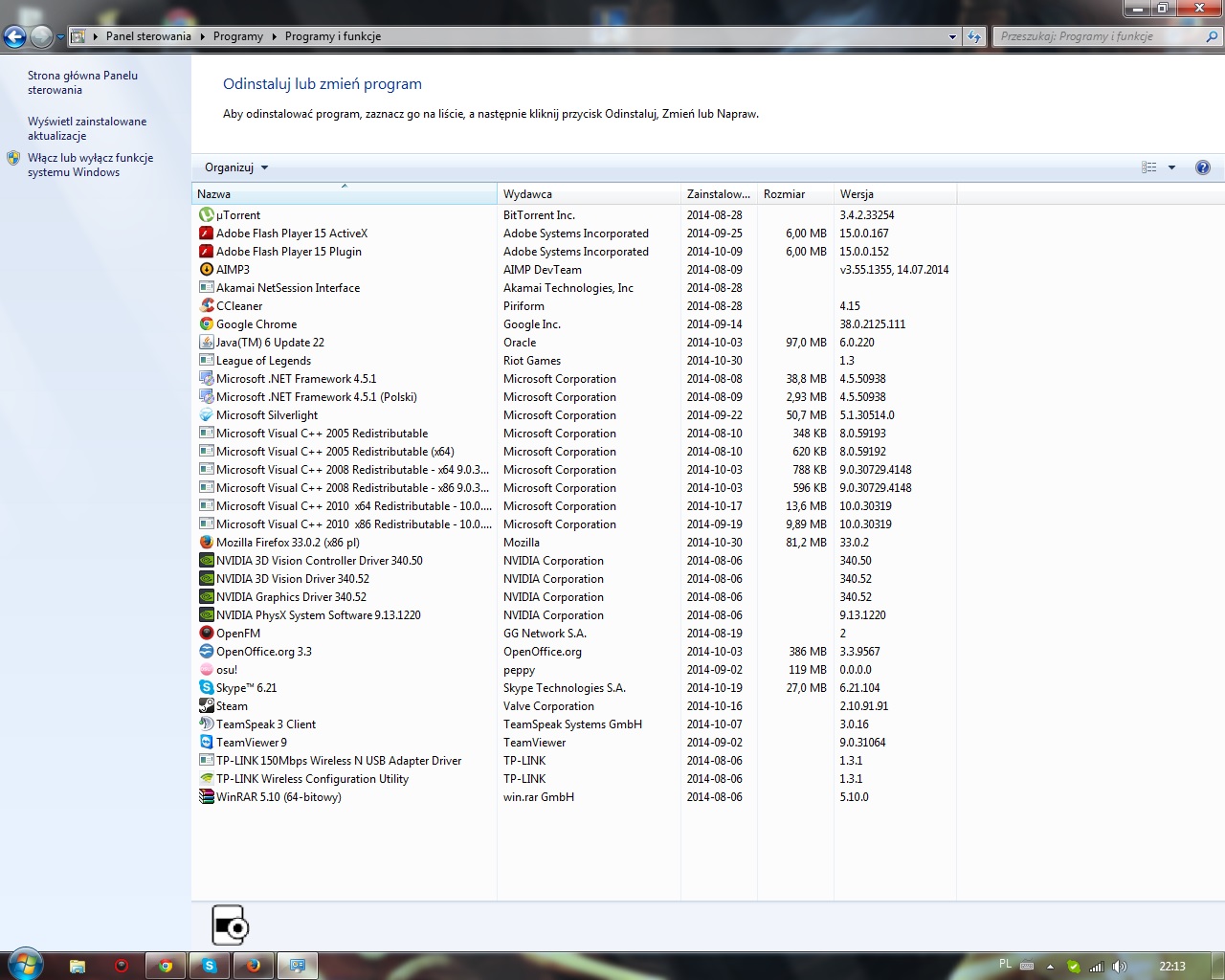This screenshot has width=1225, height=980.
Task: Sort by Nazwa column header
Action: (x=345, y=194)
